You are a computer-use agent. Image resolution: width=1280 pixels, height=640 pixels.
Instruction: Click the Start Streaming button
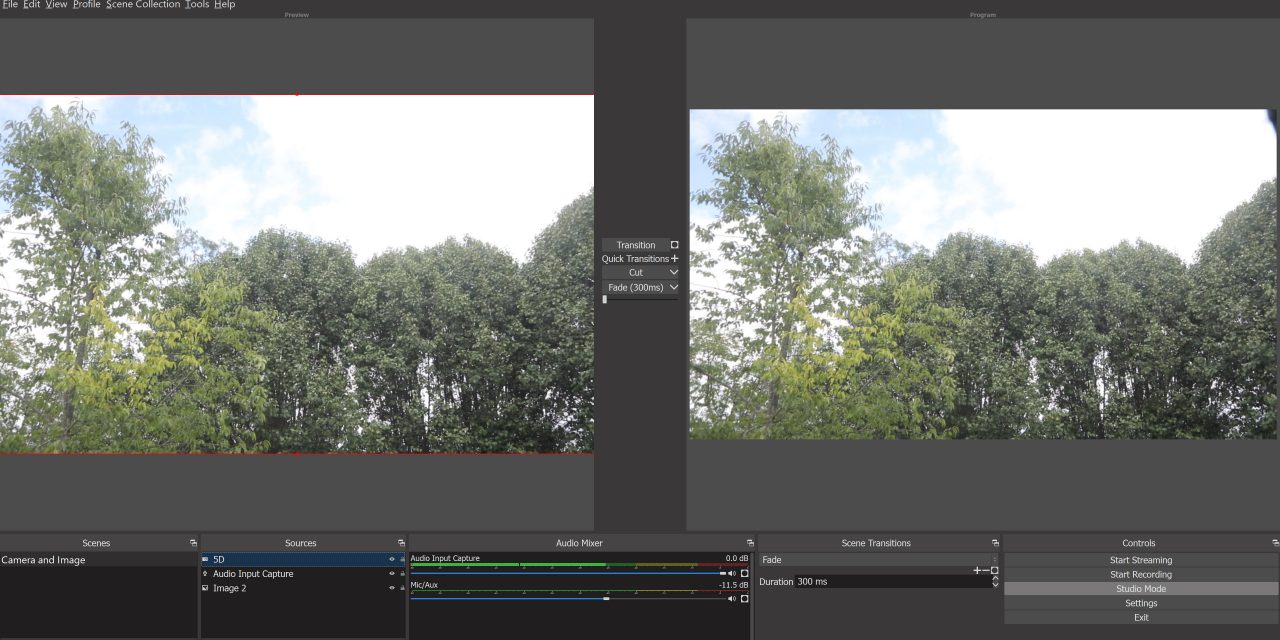pyautogui.click(x=1140, y=560)
